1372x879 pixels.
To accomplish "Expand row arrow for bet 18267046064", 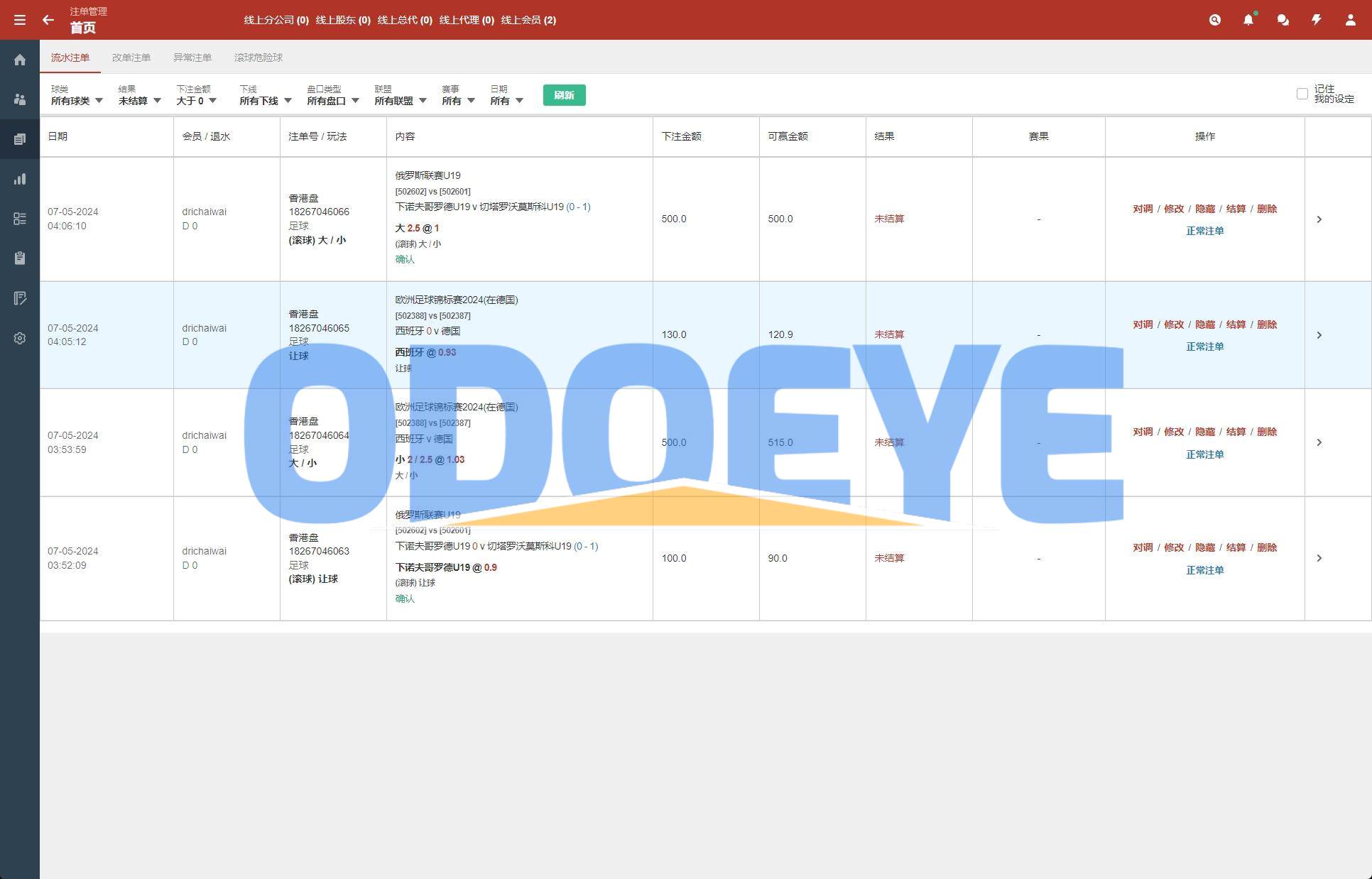I will point(1319,442).
